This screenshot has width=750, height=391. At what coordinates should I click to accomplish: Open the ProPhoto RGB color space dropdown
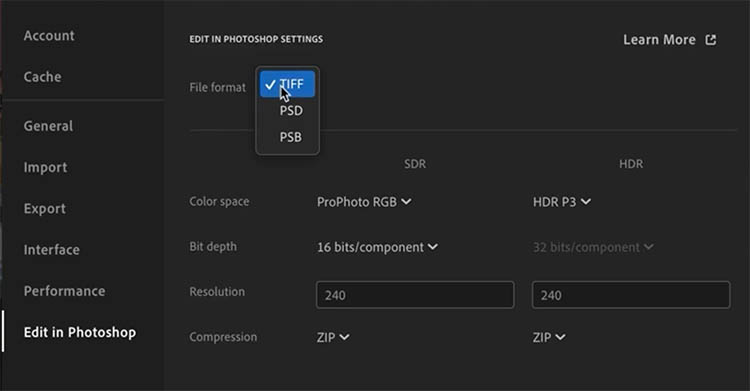(x=364, y=202)
